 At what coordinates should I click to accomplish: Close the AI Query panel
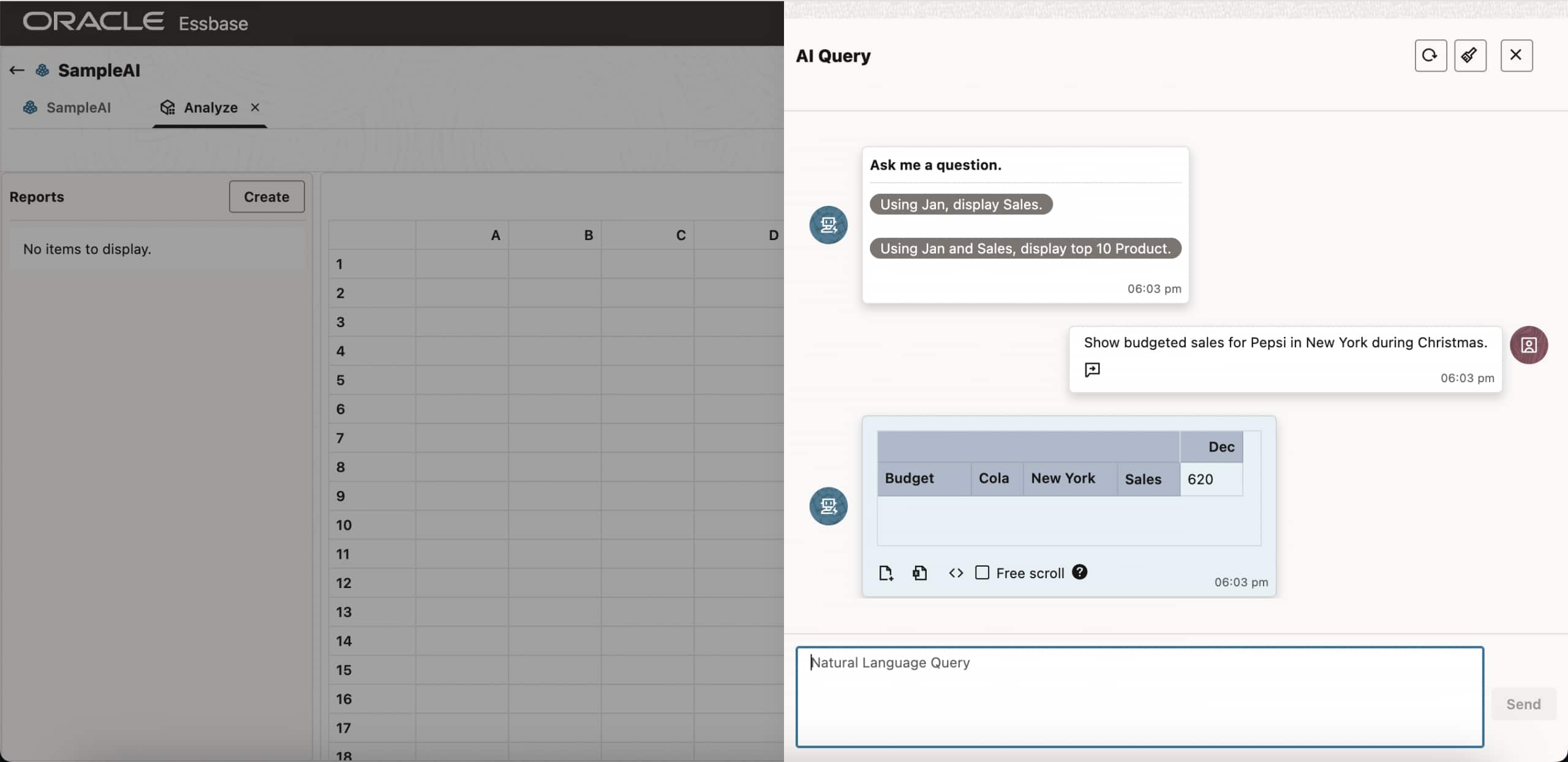click(1515, 55)
